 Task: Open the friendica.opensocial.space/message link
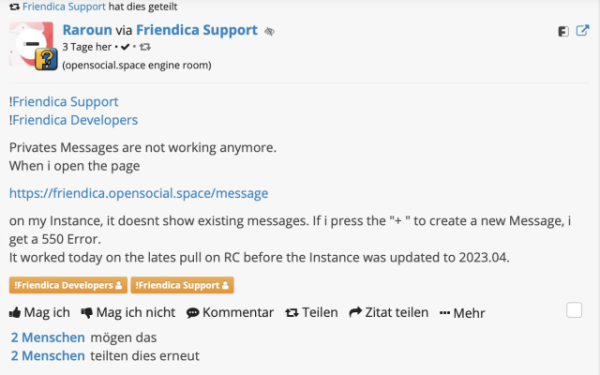coord(139,193)
